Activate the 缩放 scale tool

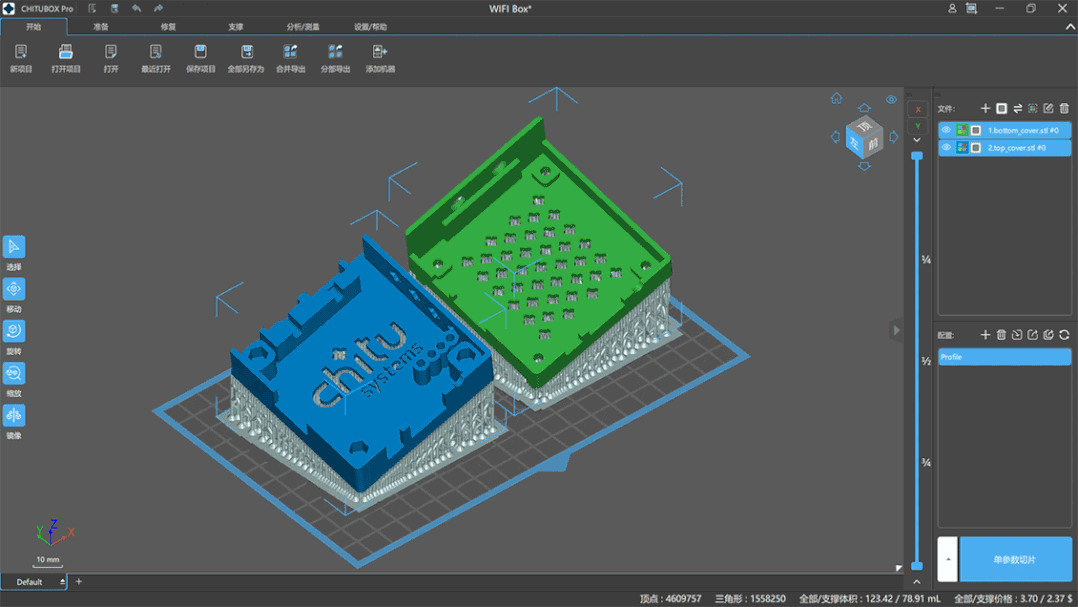[x=14, y=373]
